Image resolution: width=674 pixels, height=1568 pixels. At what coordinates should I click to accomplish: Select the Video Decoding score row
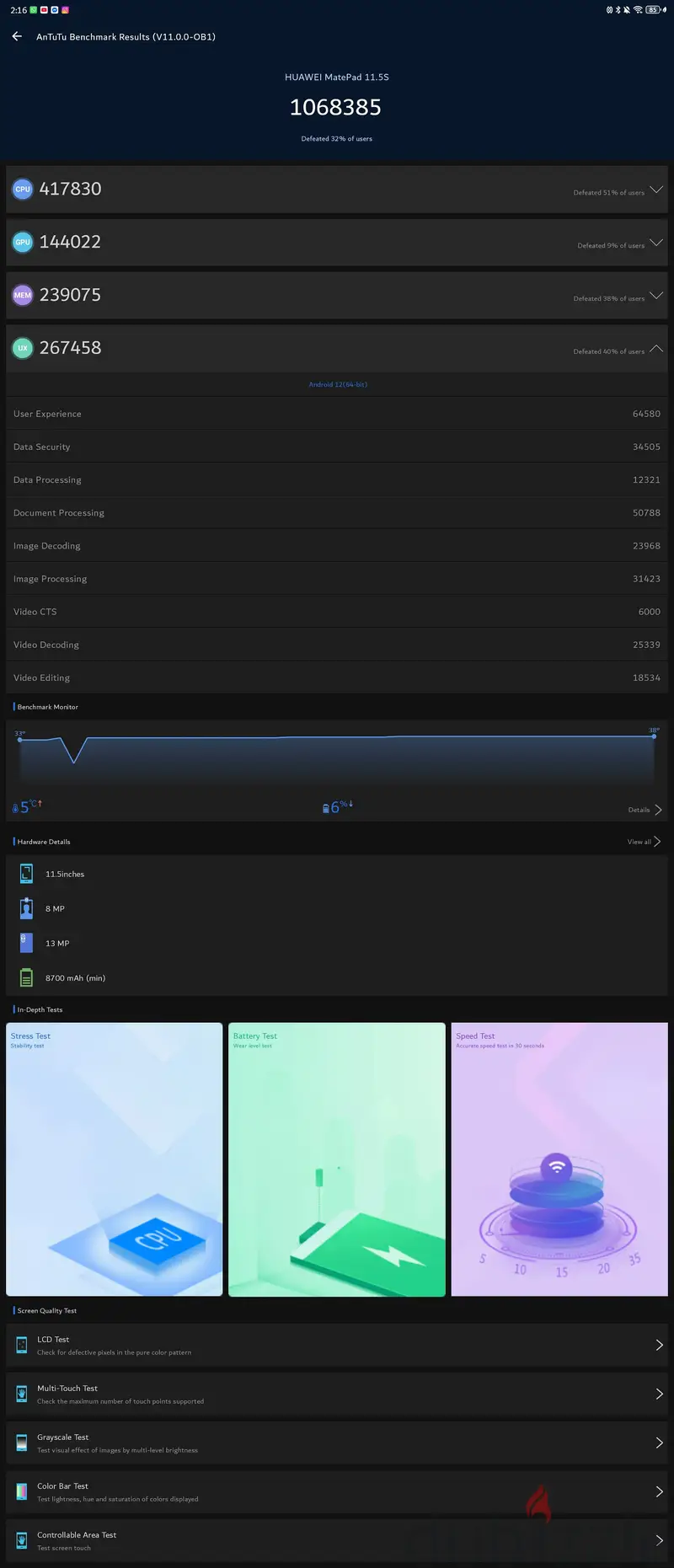[337, 645]
